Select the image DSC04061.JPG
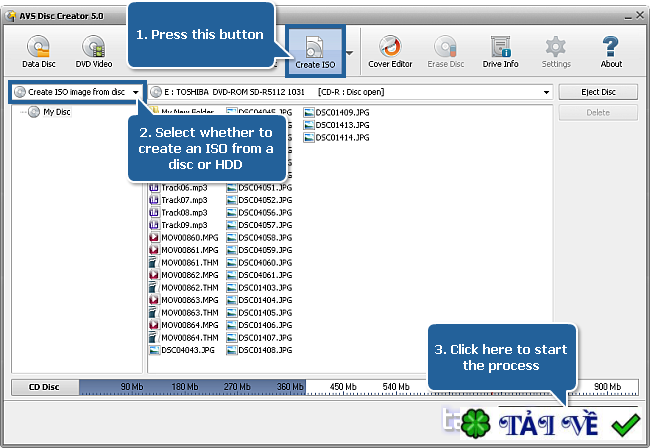650x448 pixels. click(260, 275)
